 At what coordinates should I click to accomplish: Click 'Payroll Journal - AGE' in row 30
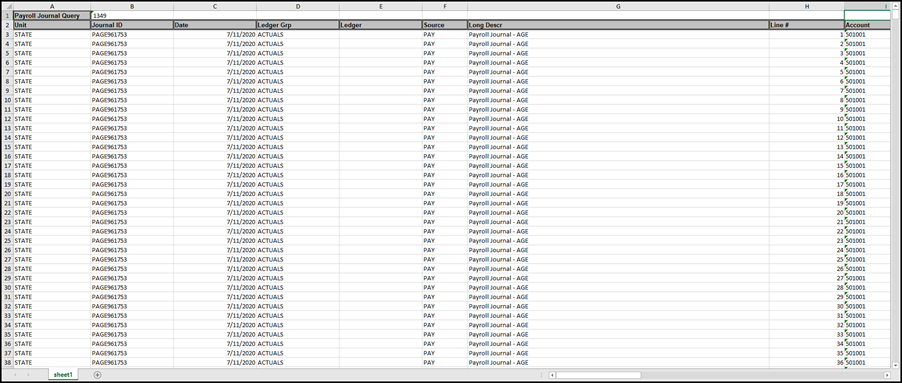point(618,288)
